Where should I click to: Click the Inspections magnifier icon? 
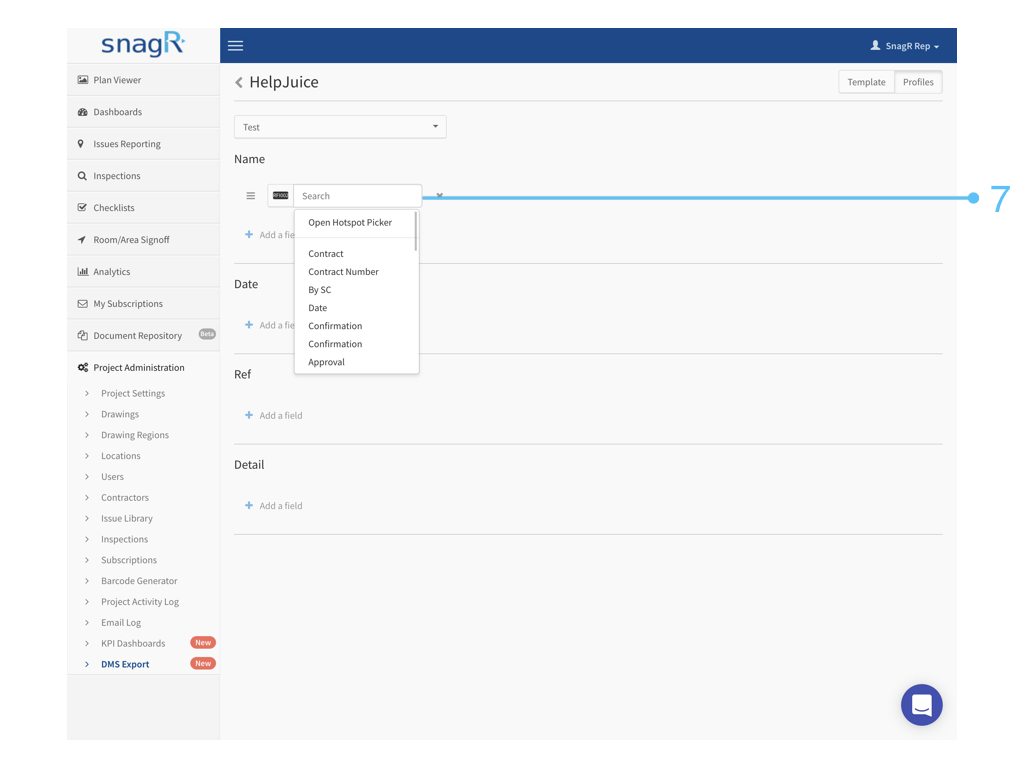[82, 176]
